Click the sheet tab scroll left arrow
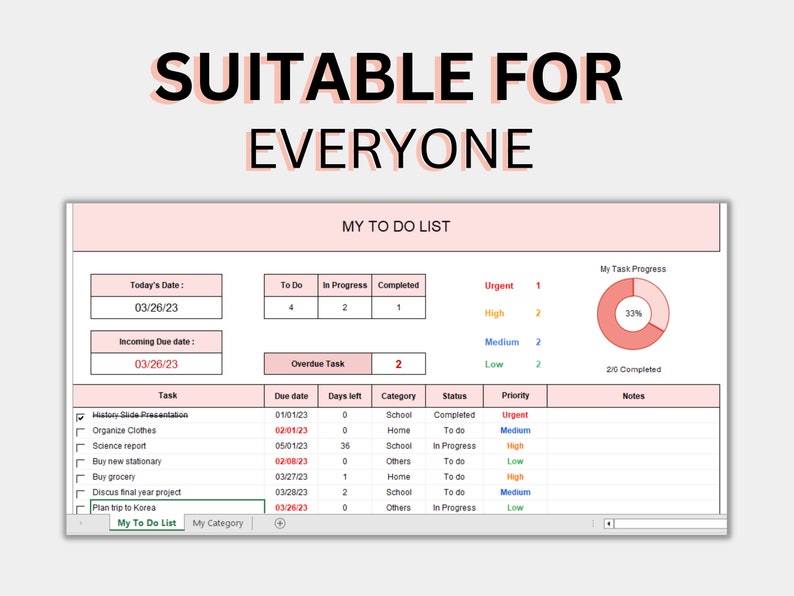Viewport: 794px width, 596px height. pyautogui.click(x=81, y=523)
